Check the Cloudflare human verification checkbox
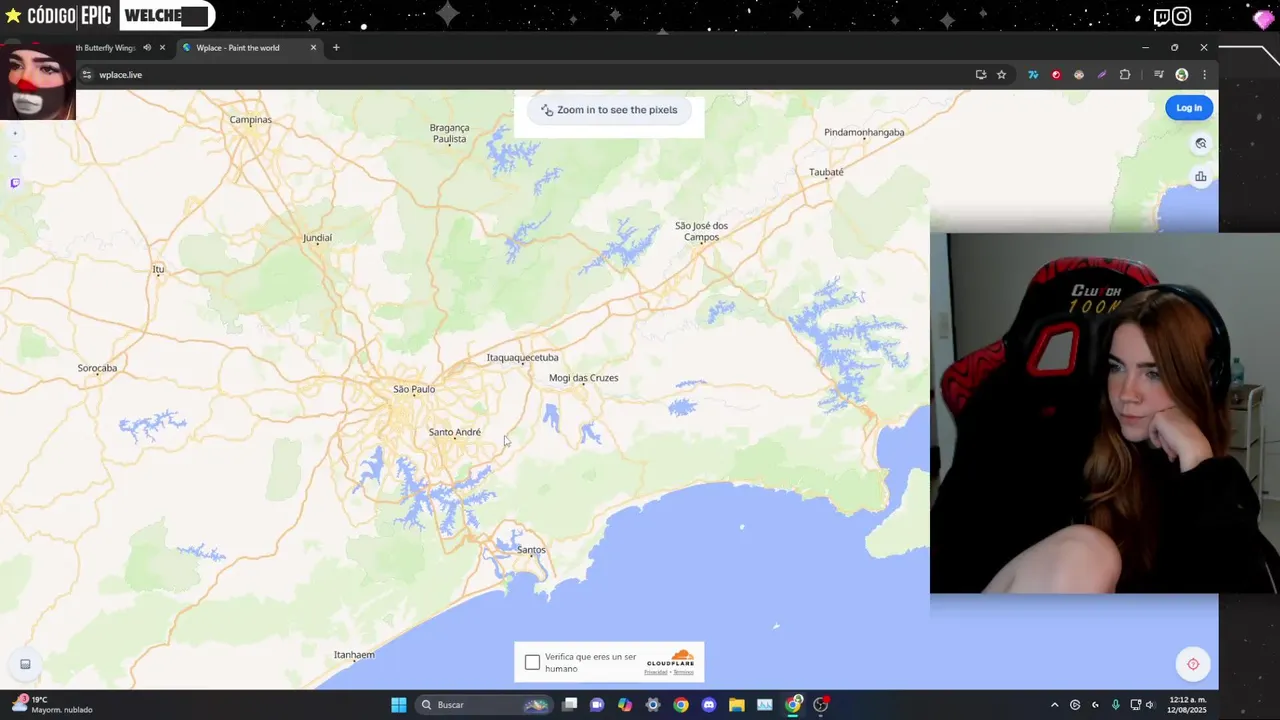The image size is (1280, 720). [x=532, y=662]
